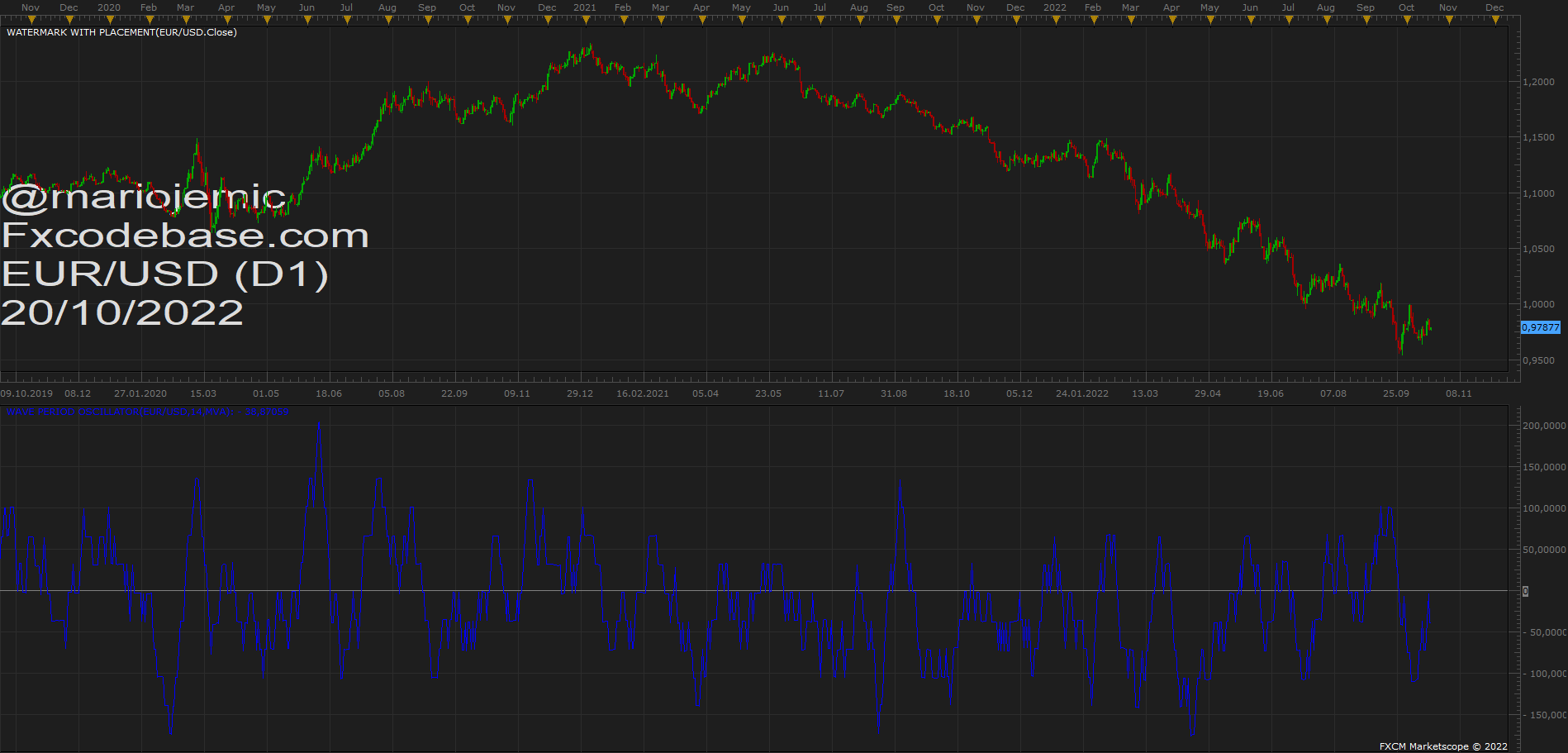The image size is (1568, 753).
Task: Click the 27.01.2020 date on the time axis
Action: click(140, 393)
